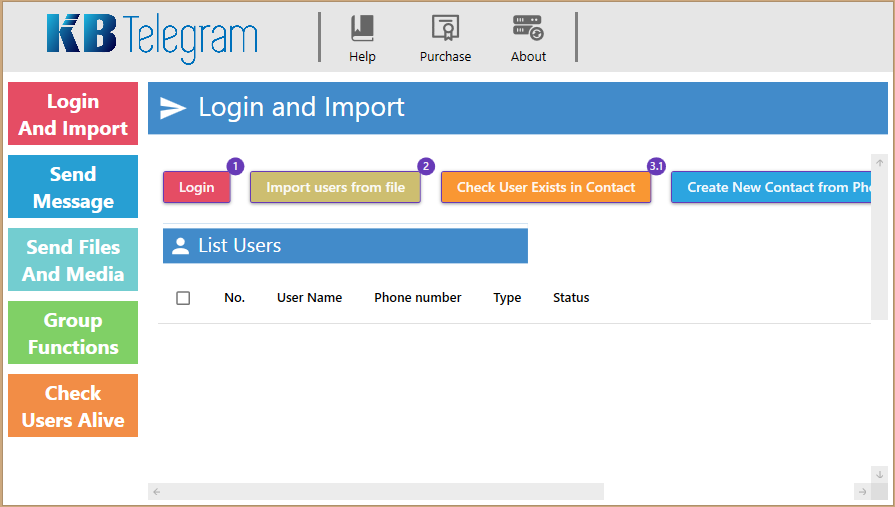Click Create New Contact from Phone button
Viewport: 895px width, 507px height.
[x=771, y=187]
